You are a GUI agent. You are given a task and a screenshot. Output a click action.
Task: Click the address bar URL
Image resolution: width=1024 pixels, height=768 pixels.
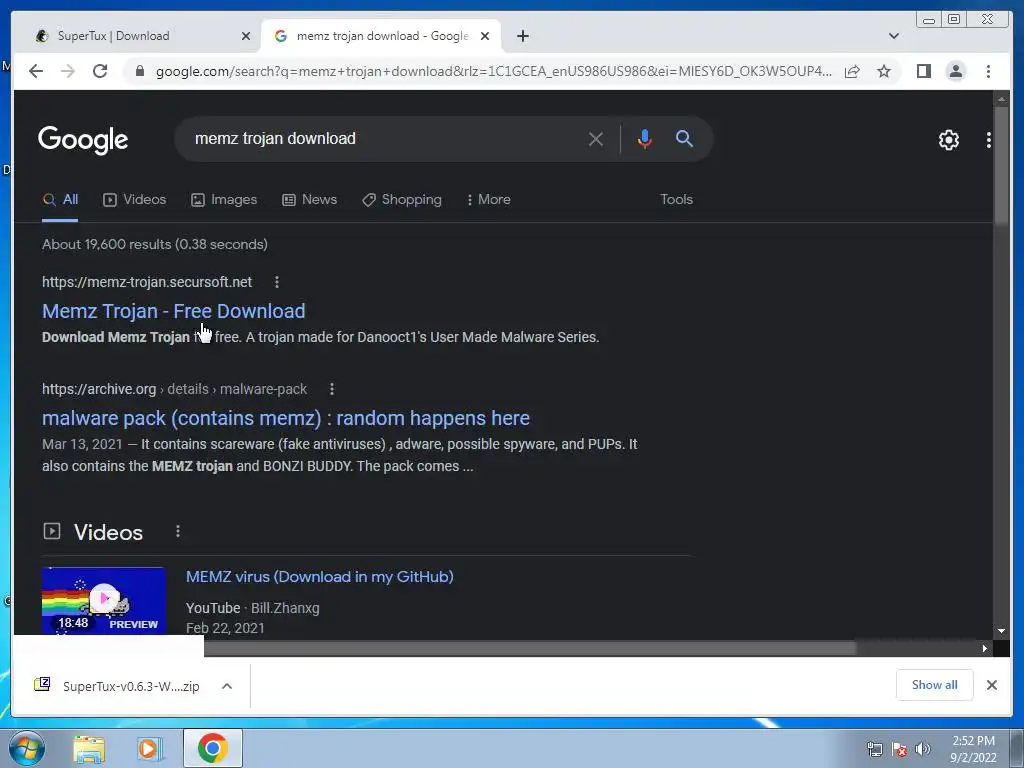pos(494,71)
